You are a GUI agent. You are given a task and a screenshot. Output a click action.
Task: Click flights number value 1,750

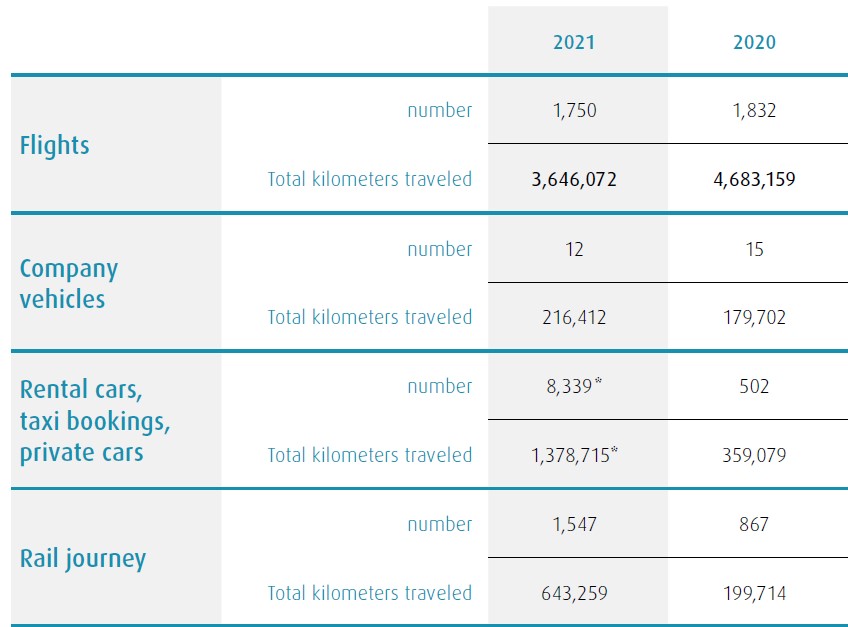(574, 111)
